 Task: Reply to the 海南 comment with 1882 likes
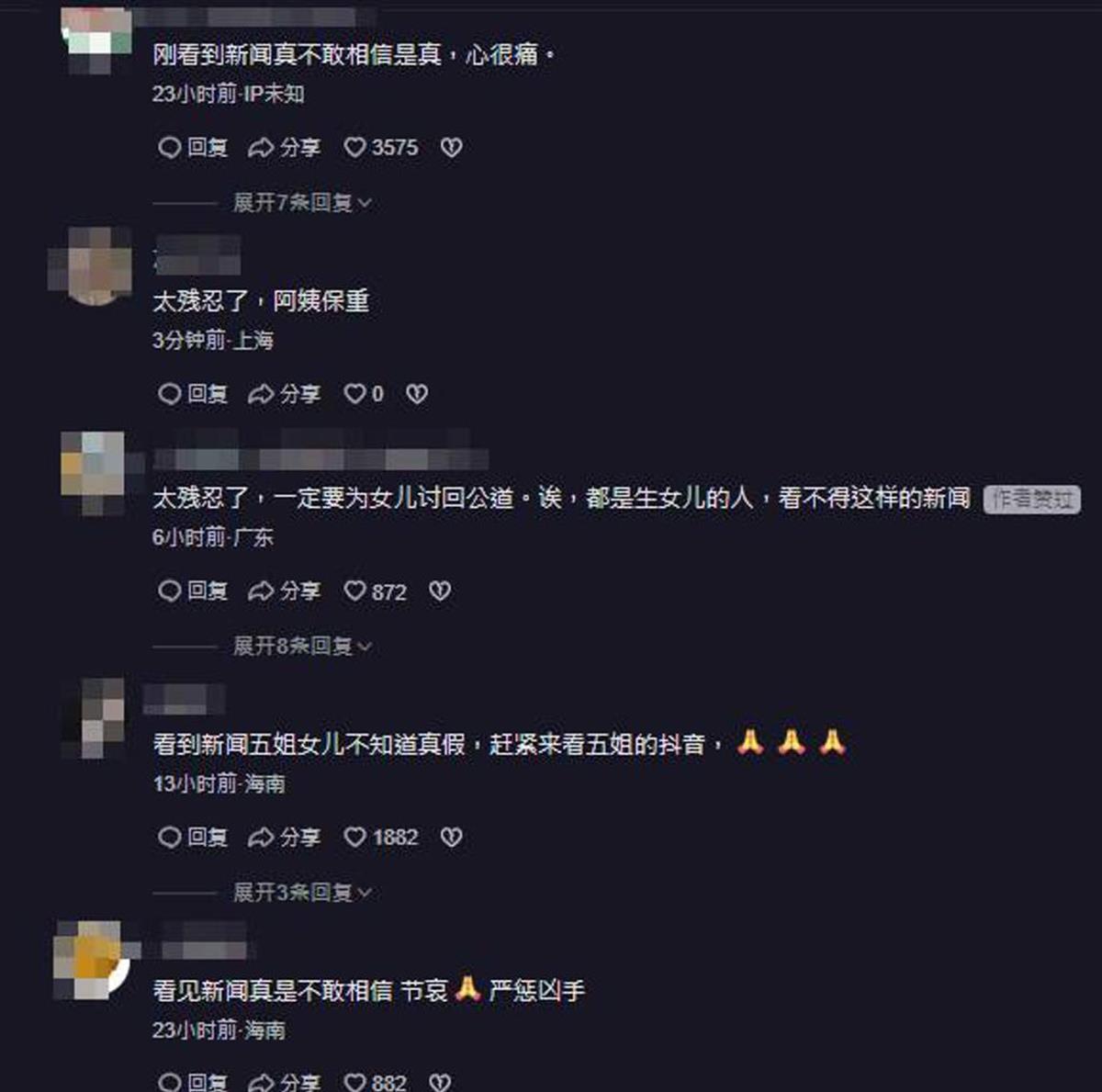click(193, 838)
